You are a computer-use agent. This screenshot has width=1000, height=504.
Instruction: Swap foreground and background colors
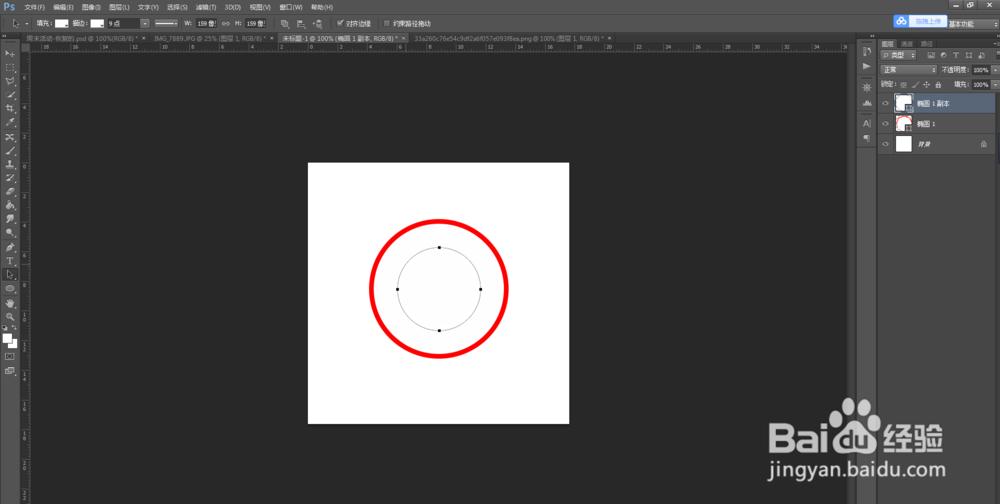tap(14, 327)
